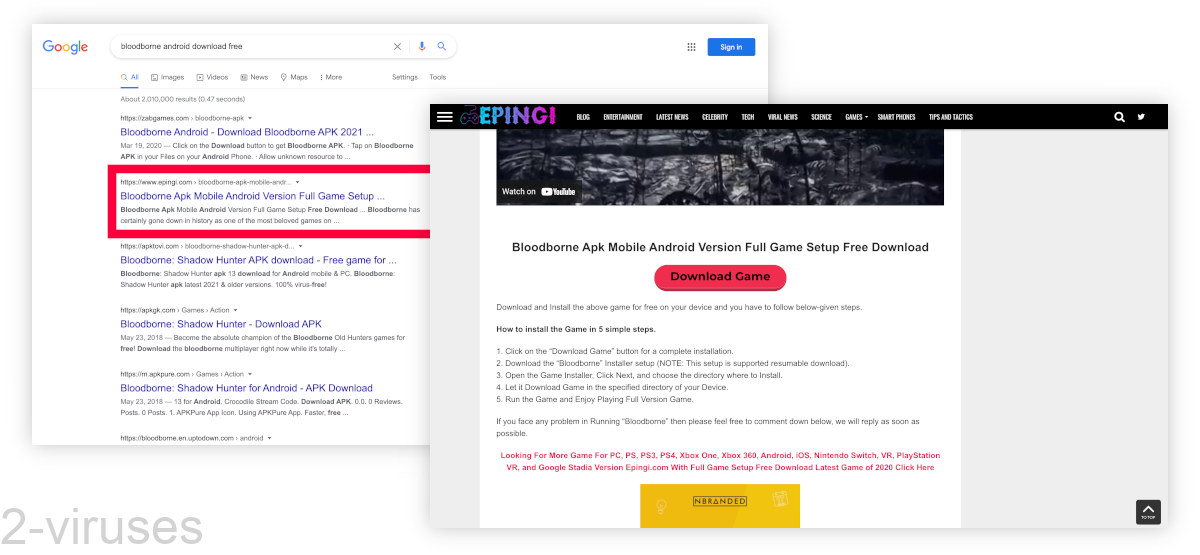Open Bloodborne: Shadow Hunter APK download result
Viewport: 1200px width, 555px height.
coord(258,260)
